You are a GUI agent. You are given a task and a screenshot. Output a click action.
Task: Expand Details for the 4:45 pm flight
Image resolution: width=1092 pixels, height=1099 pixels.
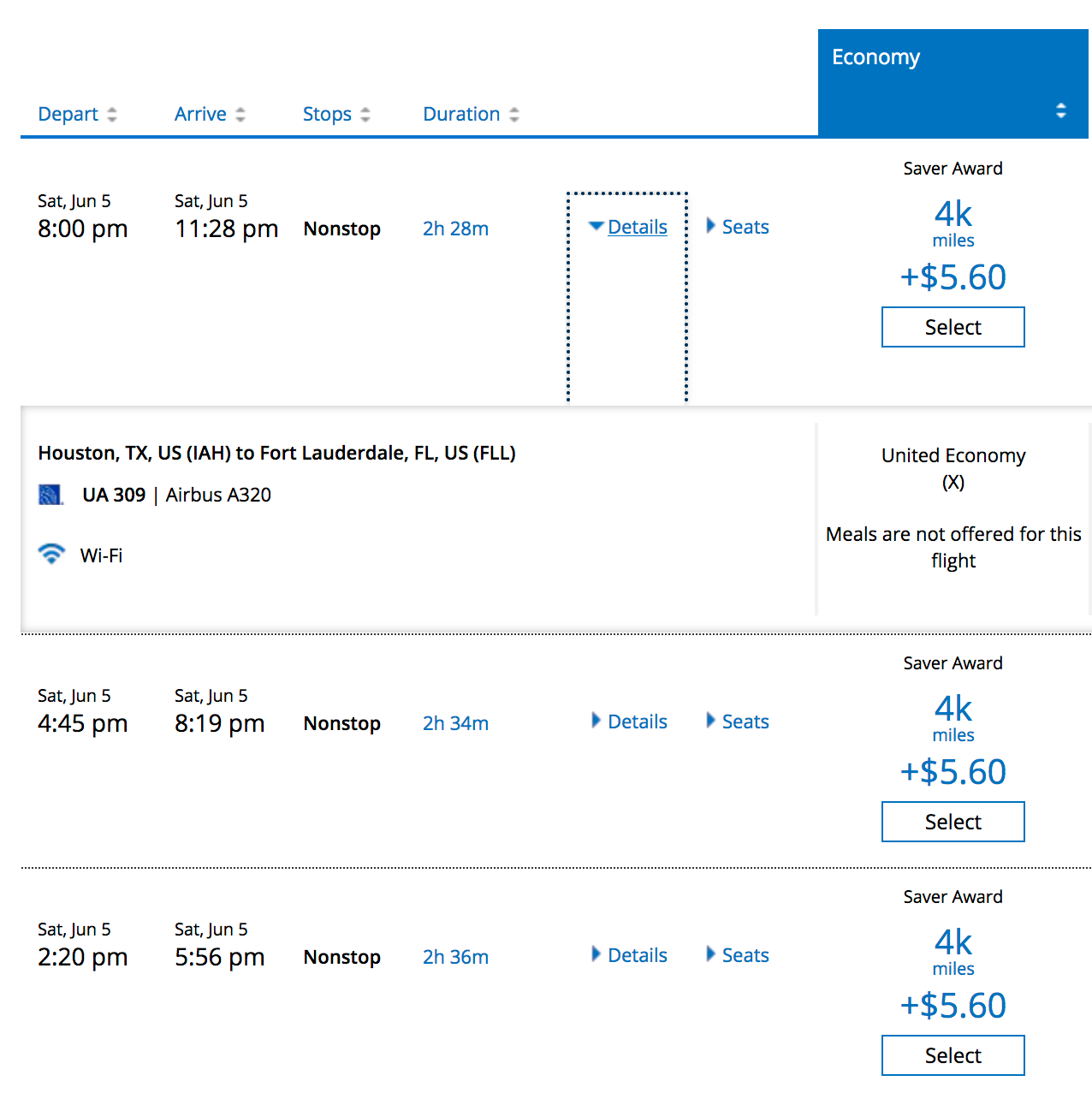(629, 722)
